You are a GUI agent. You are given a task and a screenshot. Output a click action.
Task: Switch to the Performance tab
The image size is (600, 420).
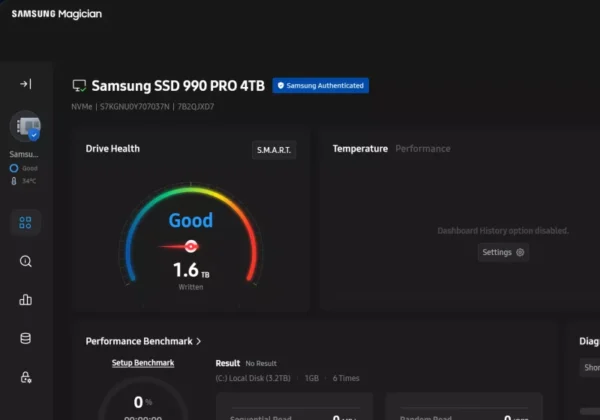(423, 149)
